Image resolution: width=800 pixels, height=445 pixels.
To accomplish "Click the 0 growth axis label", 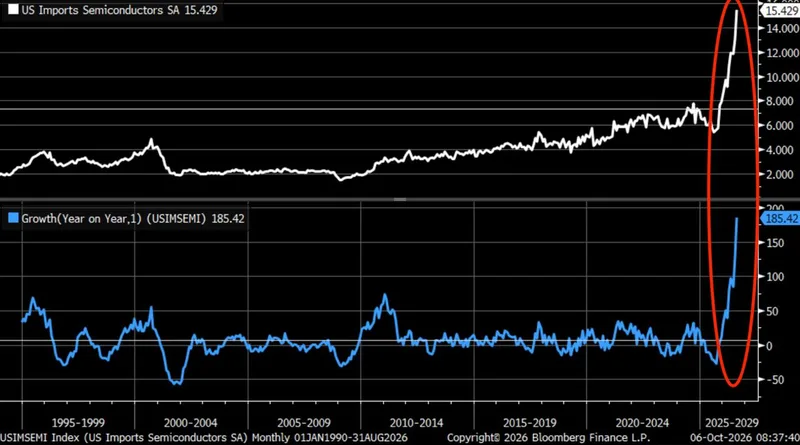I will [769, 346].
